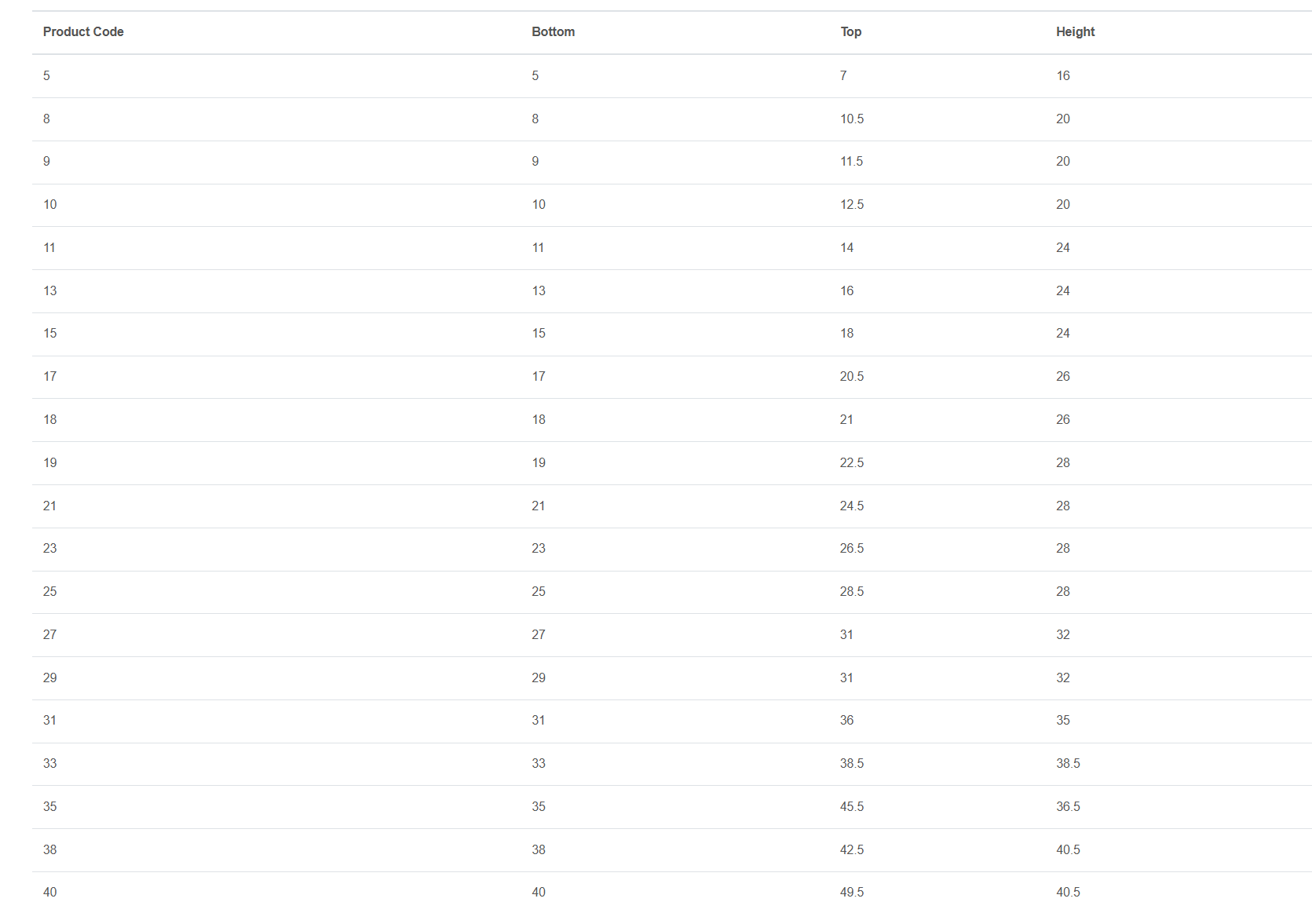The image size is (1312, 924).
Task: Click Bottom column cell showing 29
Action: pyautogui.click(x=538, y=678)
